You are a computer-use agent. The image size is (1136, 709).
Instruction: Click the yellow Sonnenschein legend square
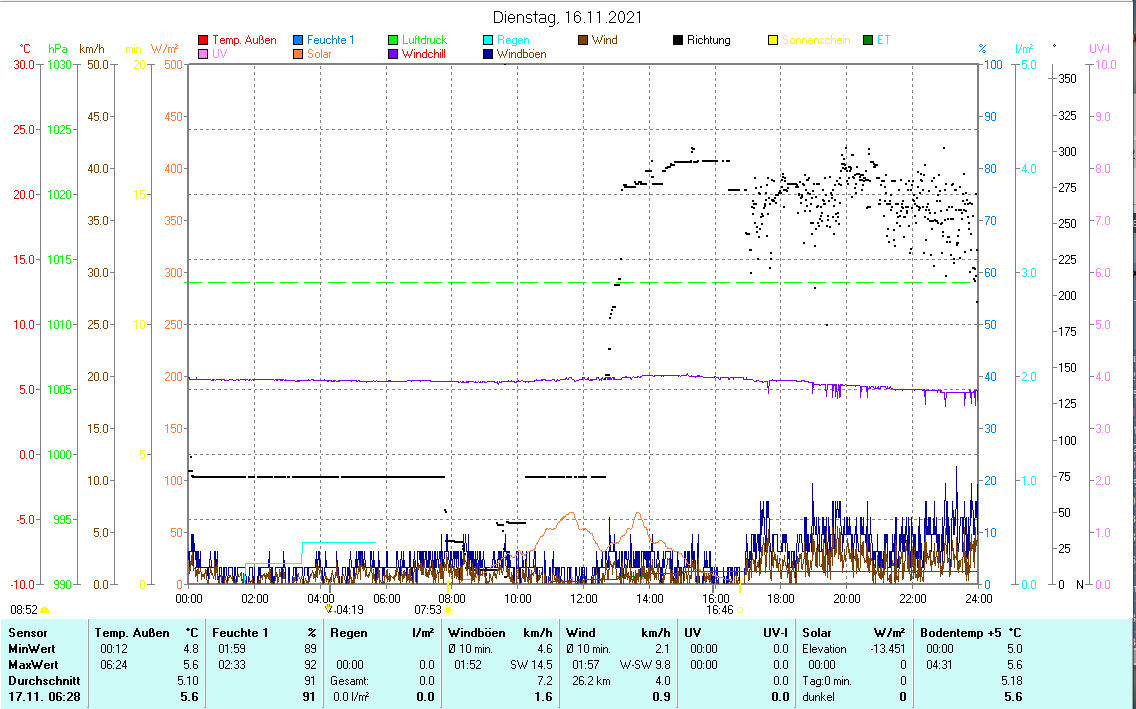(773, 41)
